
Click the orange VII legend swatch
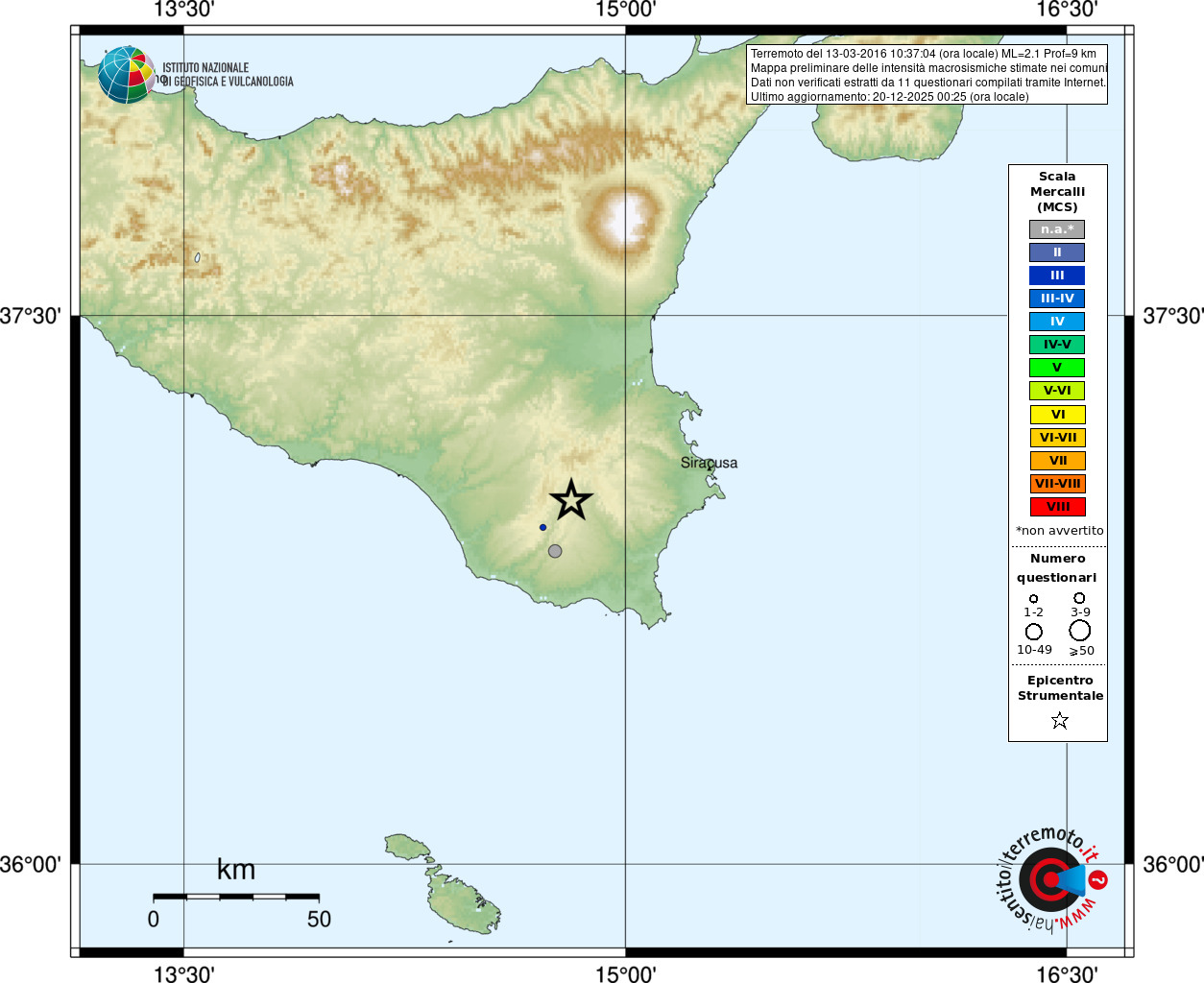[x=1057, y=461]
